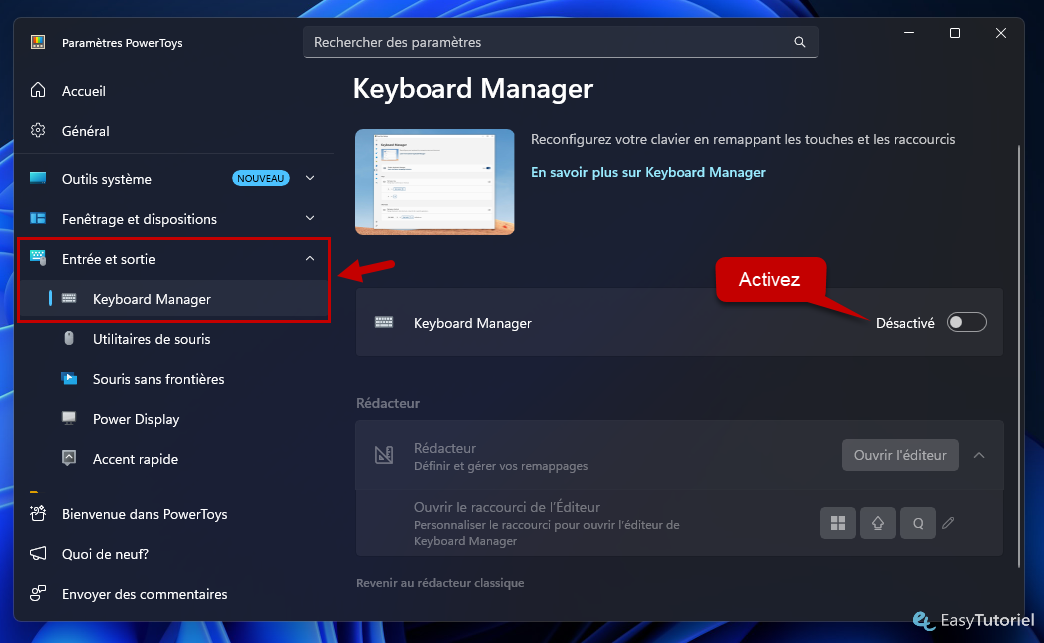
Task: Click the keyboard icon in Keyboard Manager card
Action: point(384,322)
